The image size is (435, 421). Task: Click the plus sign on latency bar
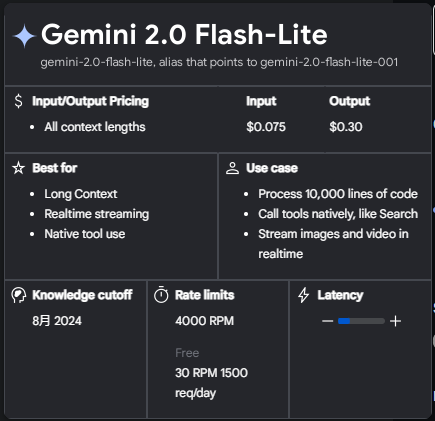(x=395, y=321)
